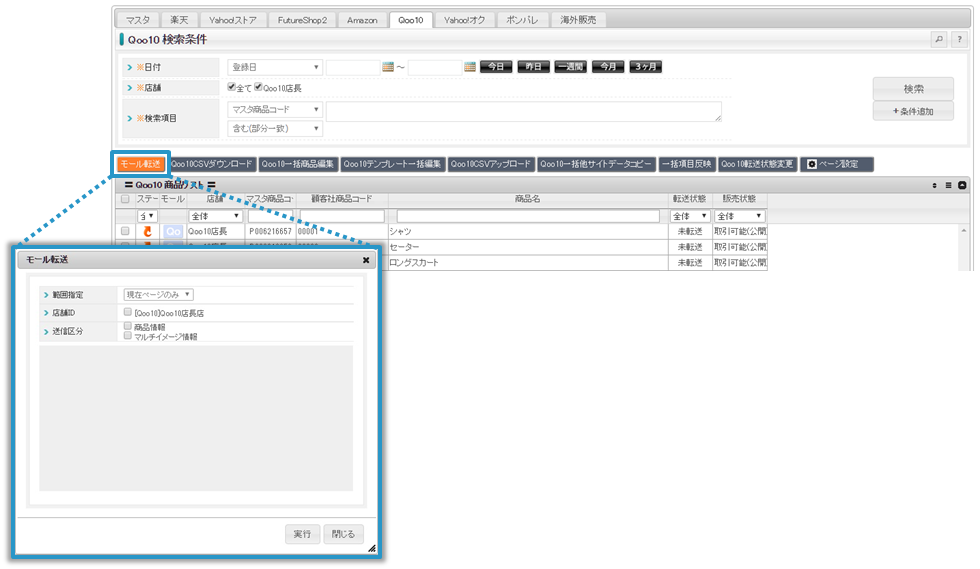This screenshot has width=980, height=569.
Task: Focus the 商品名 column filter field
Action: 528,216
